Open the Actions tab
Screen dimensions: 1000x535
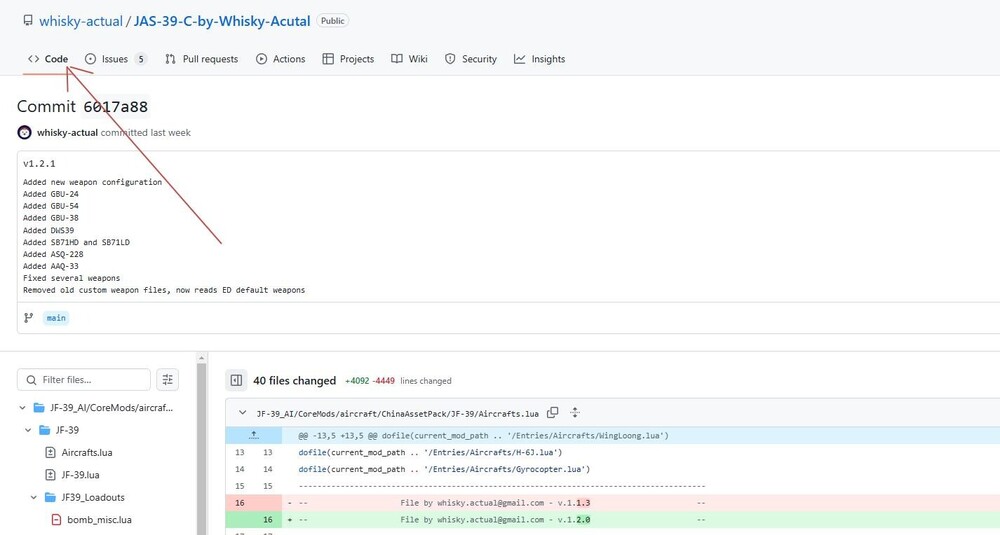click(x=280, y=59)
